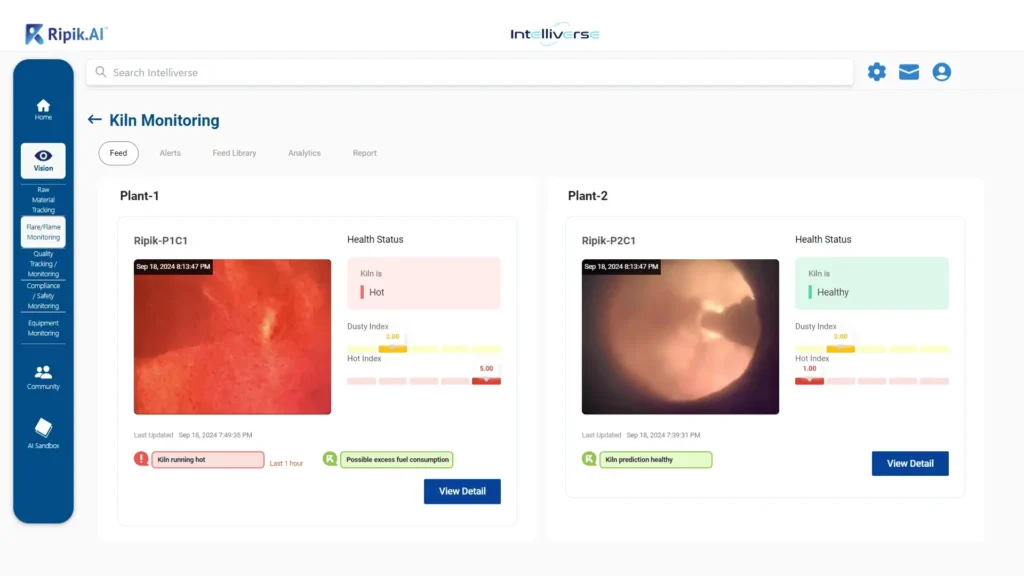This screenshot has width=1024, height=576.
Task: Select Equipment Monitoring in sidebar
Action: pyautogui.click(x=43, y=328)
